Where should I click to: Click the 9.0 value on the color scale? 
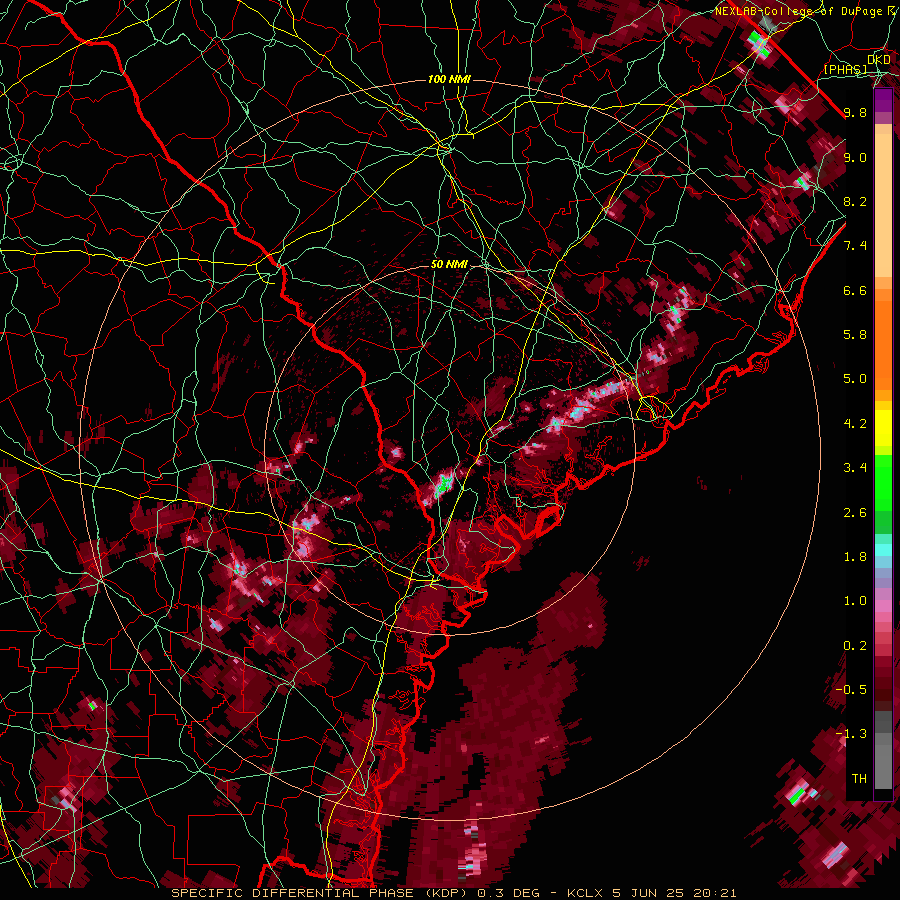[x=855, y=157]
